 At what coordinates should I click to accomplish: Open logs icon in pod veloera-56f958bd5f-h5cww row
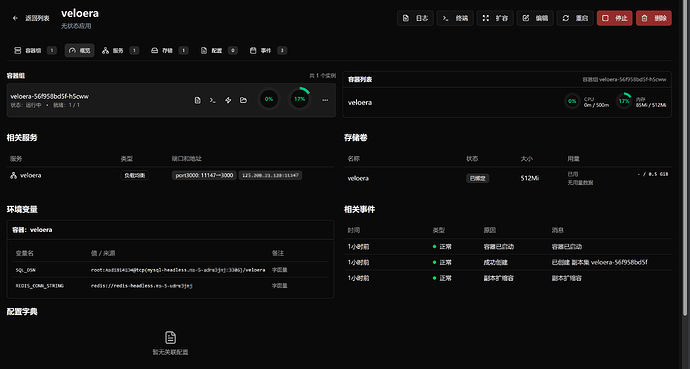[198, 100]
